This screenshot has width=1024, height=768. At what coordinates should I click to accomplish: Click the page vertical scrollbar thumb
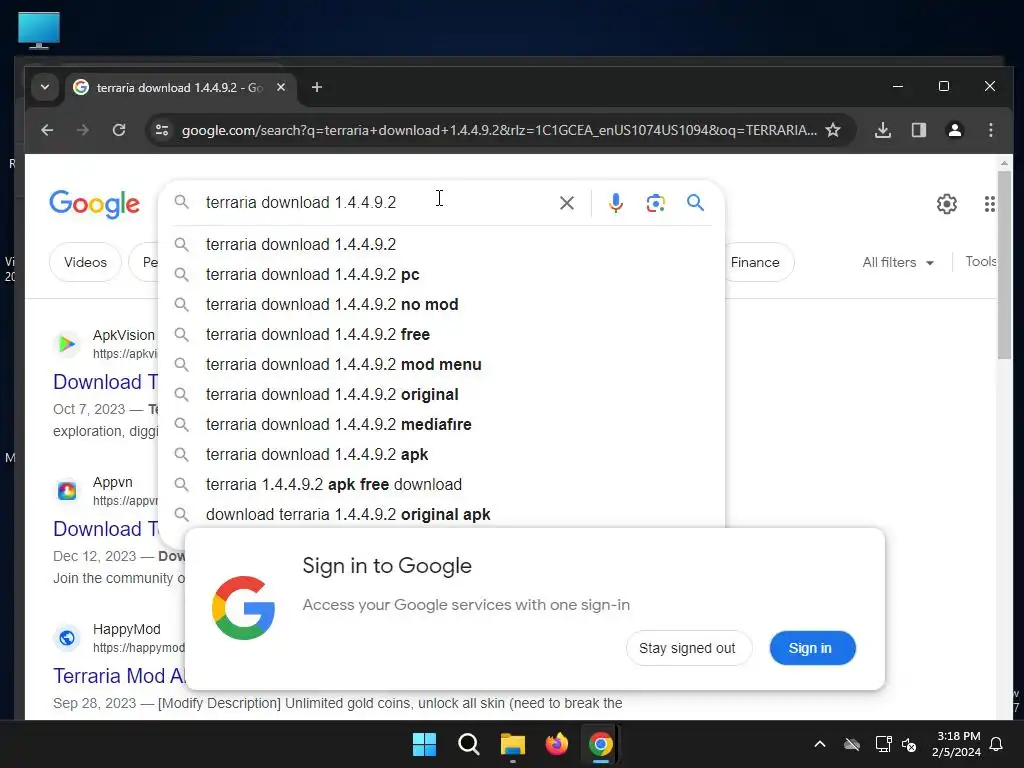(1004, 264)
